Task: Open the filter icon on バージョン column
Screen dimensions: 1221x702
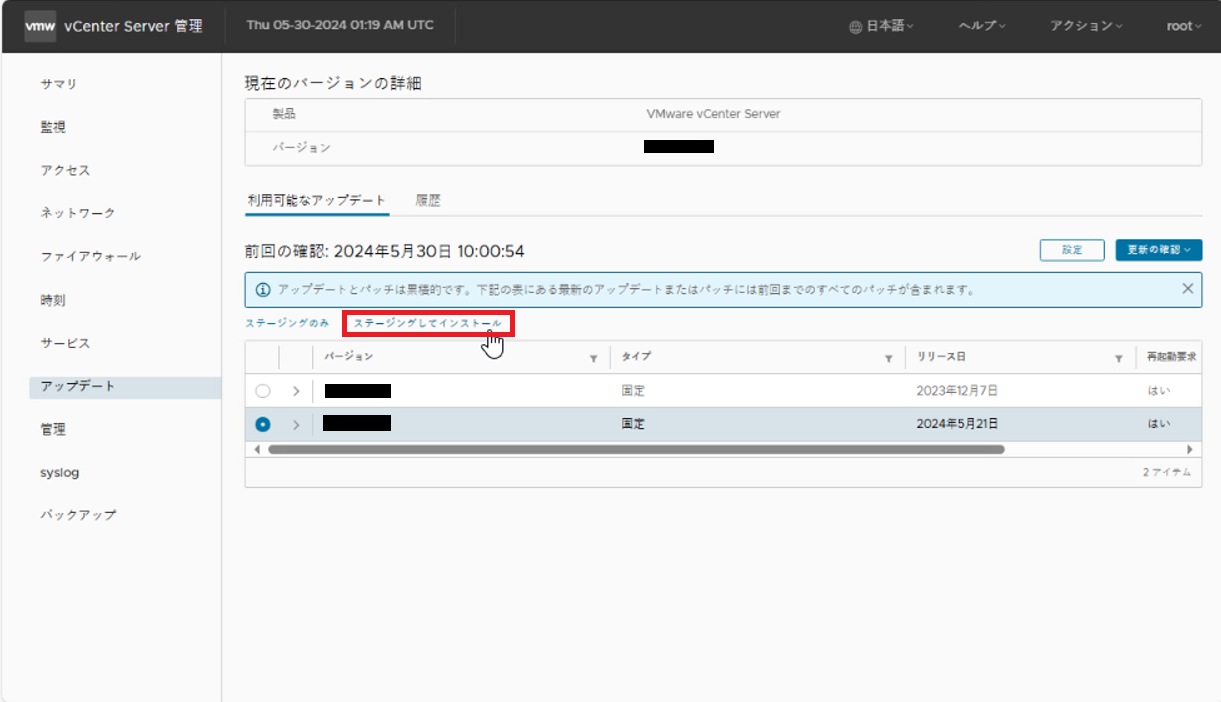Action: [593, 357]
